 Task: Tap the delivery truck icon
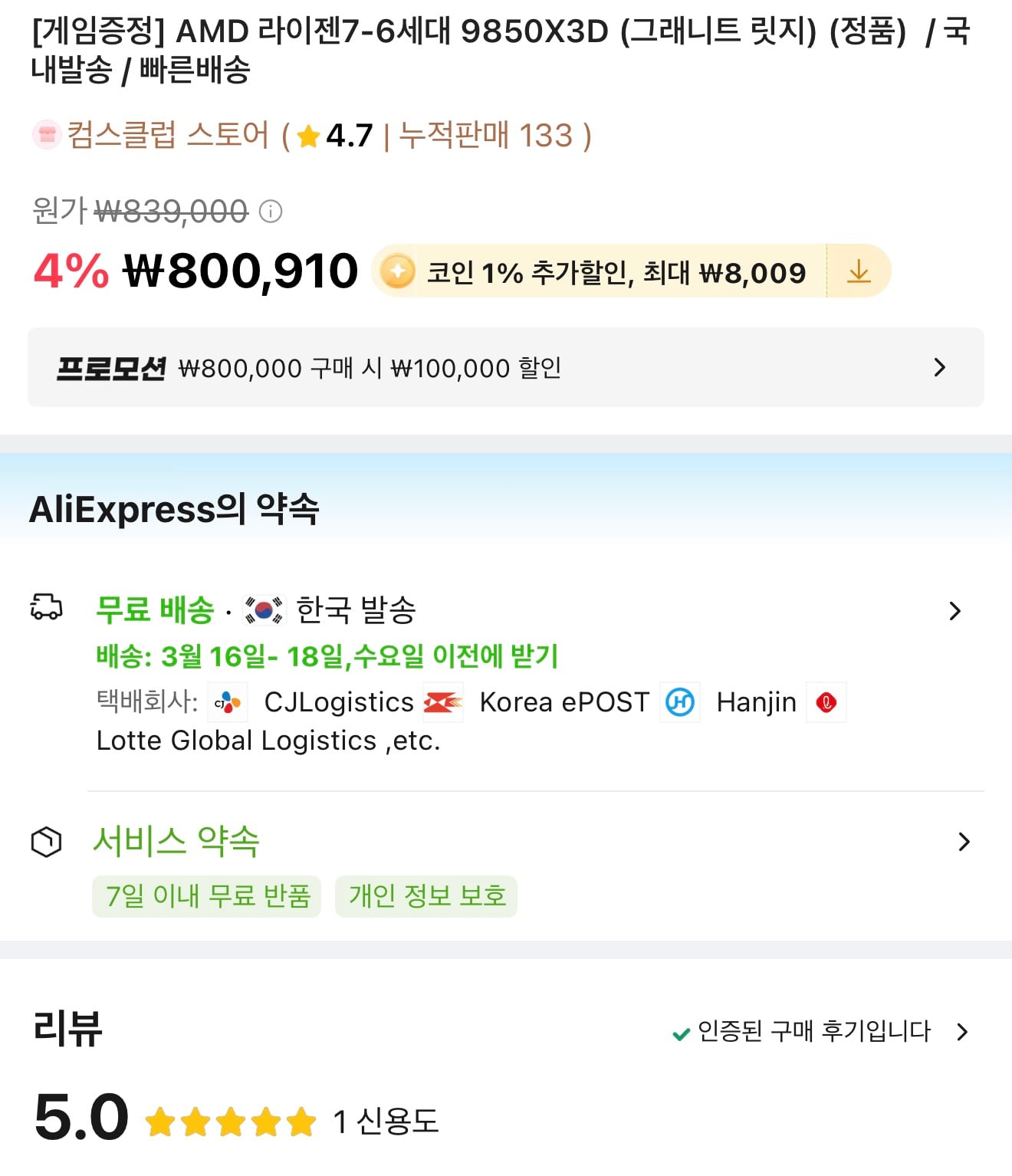46,607
